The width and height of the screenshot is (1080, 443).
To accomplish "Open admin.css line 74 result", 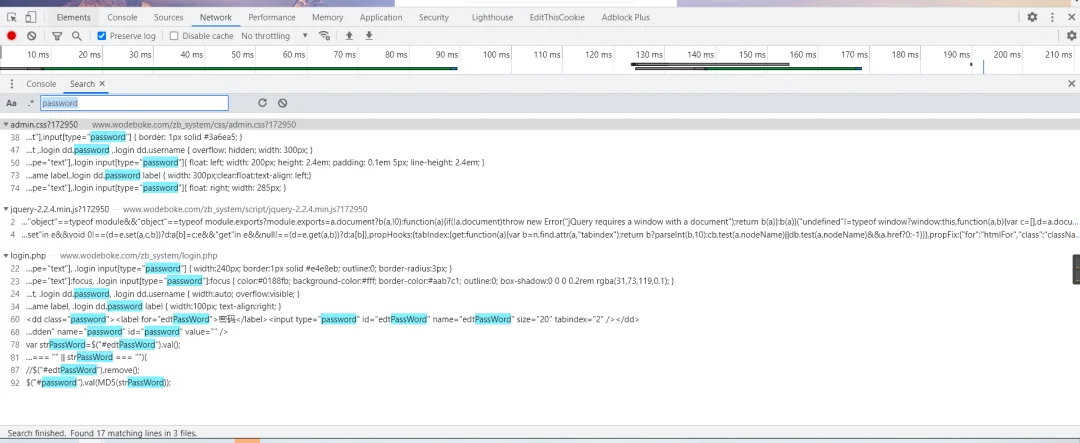I will (540, 187).
